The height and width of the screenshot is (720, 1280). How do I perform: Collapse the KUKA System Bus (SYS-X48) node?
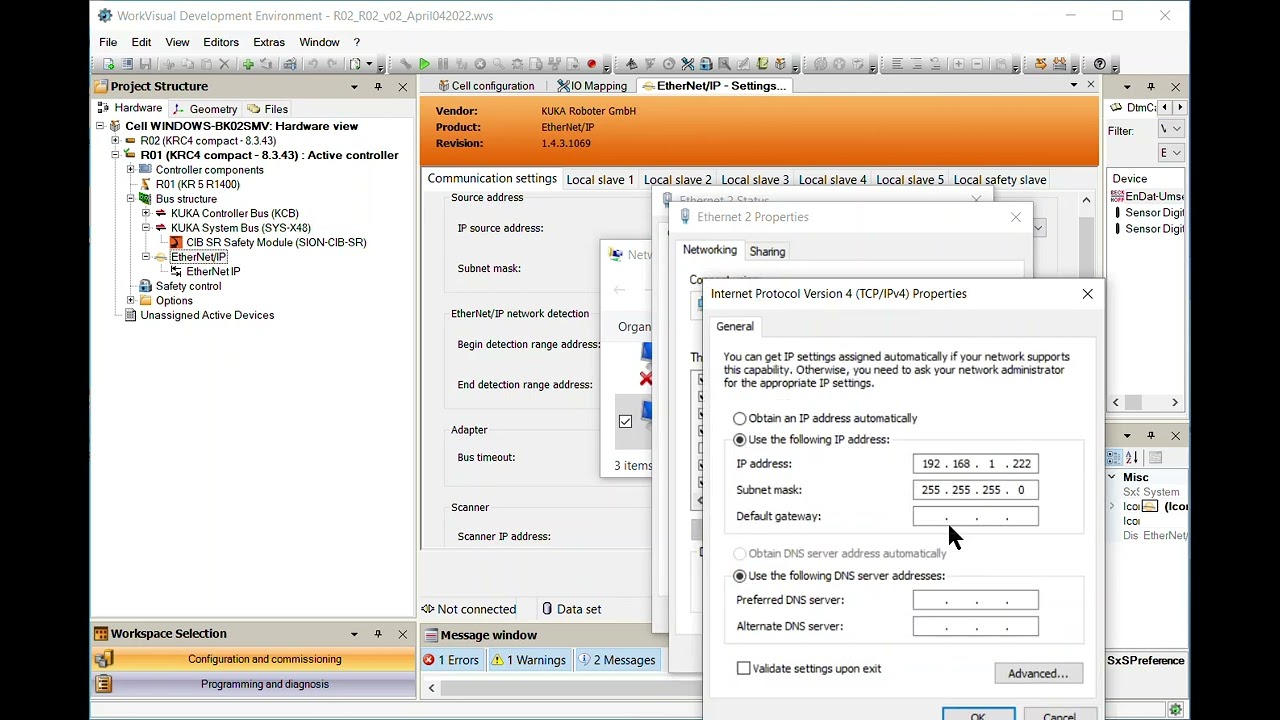tap(146, 228)
